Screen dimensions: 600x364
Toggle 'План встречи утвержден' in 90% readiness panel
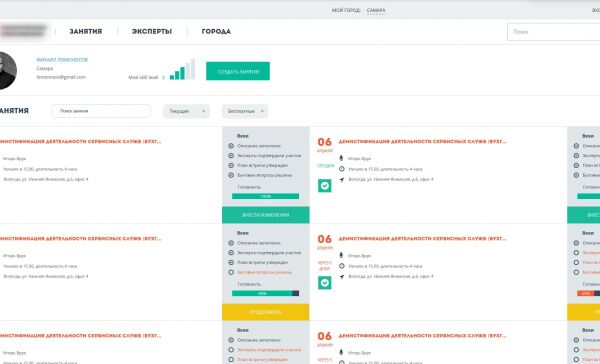click(x=231, y=263)
